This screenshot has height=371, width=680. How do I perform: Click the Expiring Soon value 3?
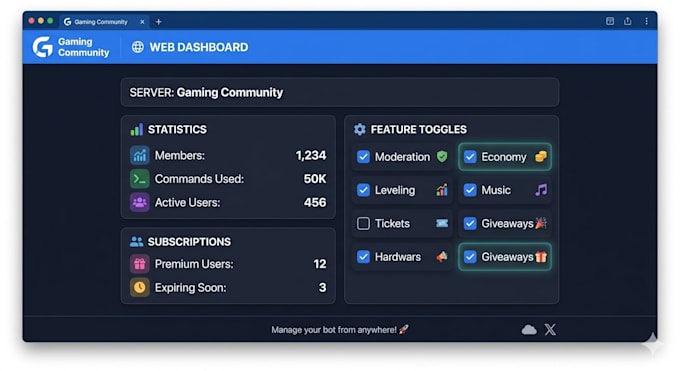coord(322,287)
